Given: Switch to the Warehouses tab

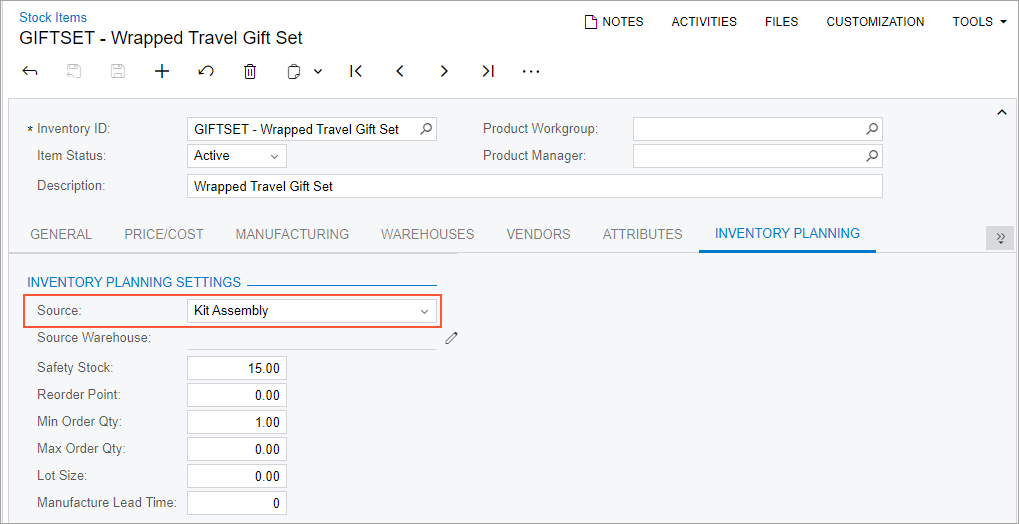Looking at the screenshot, I should tap(428, 234).
